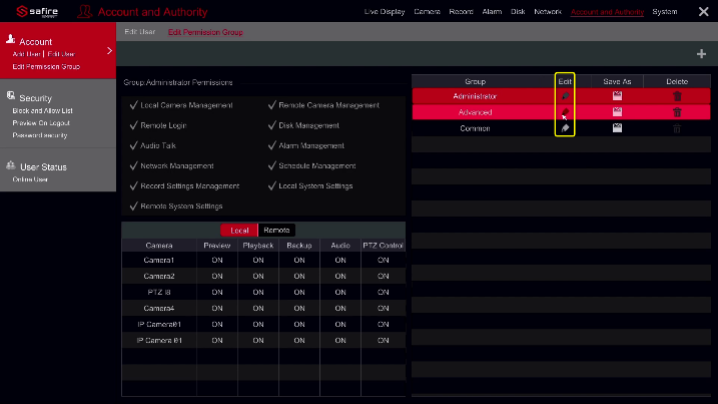Click Save As icon for Advanced group

click(618, 112)
